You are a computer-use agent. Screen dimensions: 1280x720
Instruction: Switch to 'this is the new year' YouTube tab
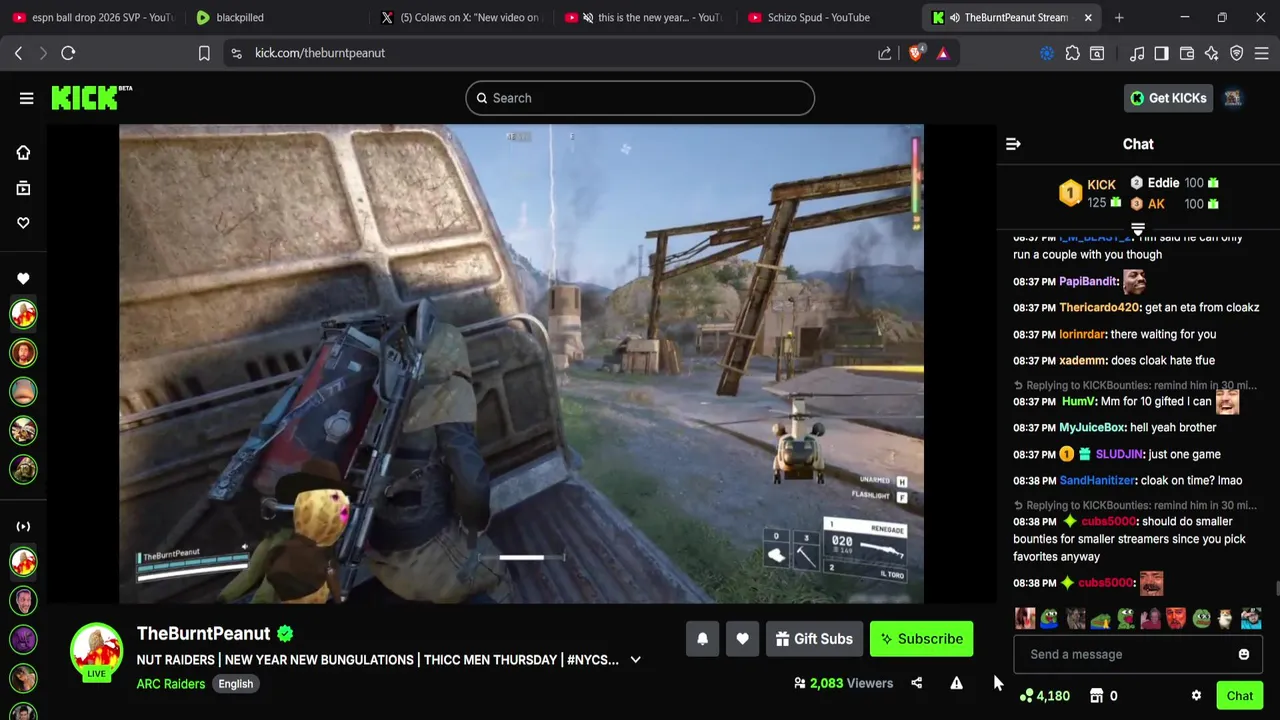tap(645, 17)
